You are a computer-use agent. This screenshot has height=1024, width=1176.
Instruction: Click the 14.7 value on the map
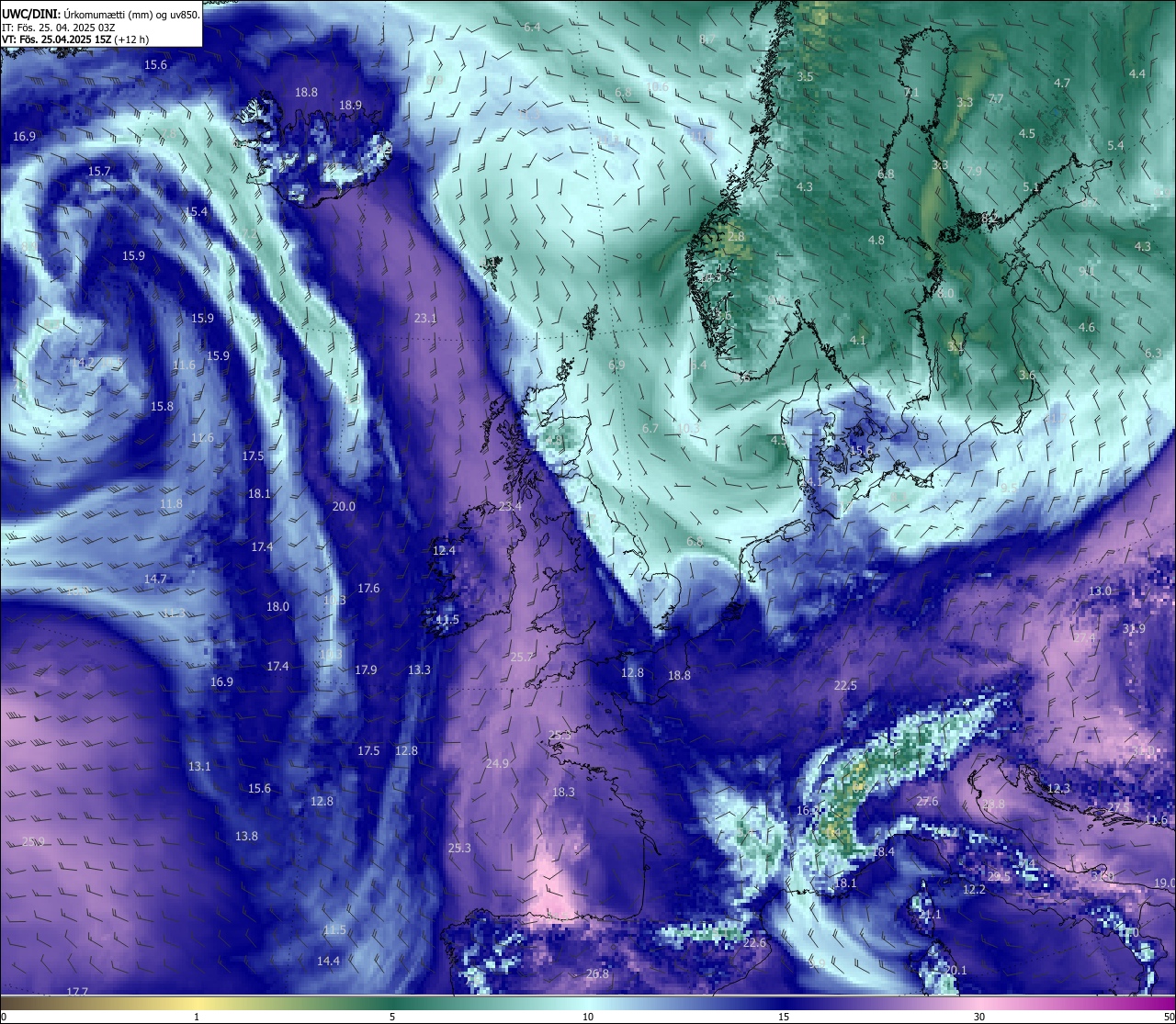(155, 580)
